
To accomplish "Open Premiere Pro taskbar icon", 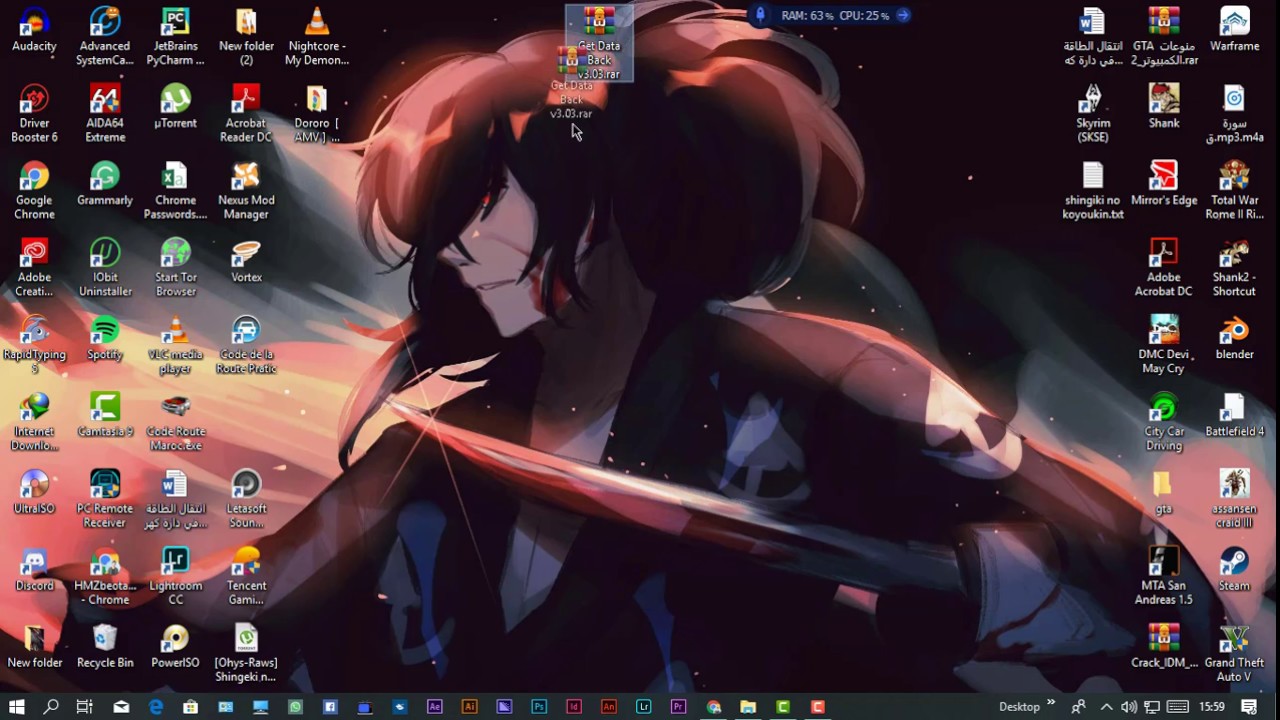I will click(x=678, y=707).
